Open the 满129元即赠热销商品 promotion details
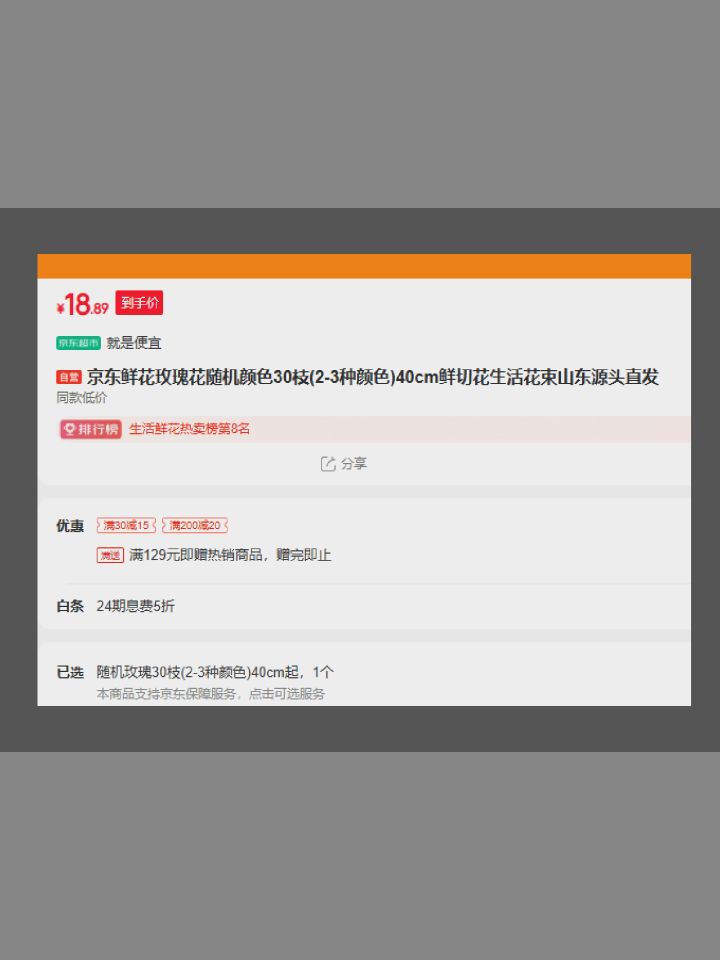Image resolution: width=720 pixels, height=960 pixels. [230, 555]
